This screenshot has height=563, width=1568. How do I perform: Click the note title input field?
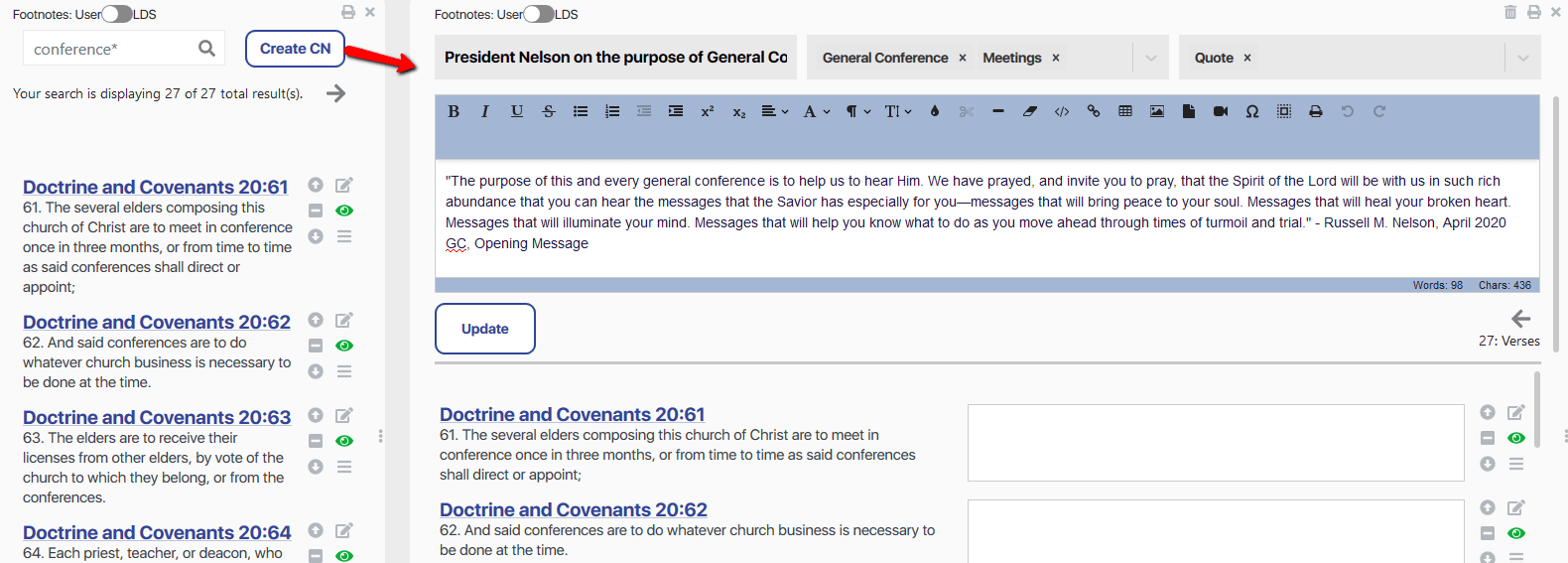(x=615, y=58)
